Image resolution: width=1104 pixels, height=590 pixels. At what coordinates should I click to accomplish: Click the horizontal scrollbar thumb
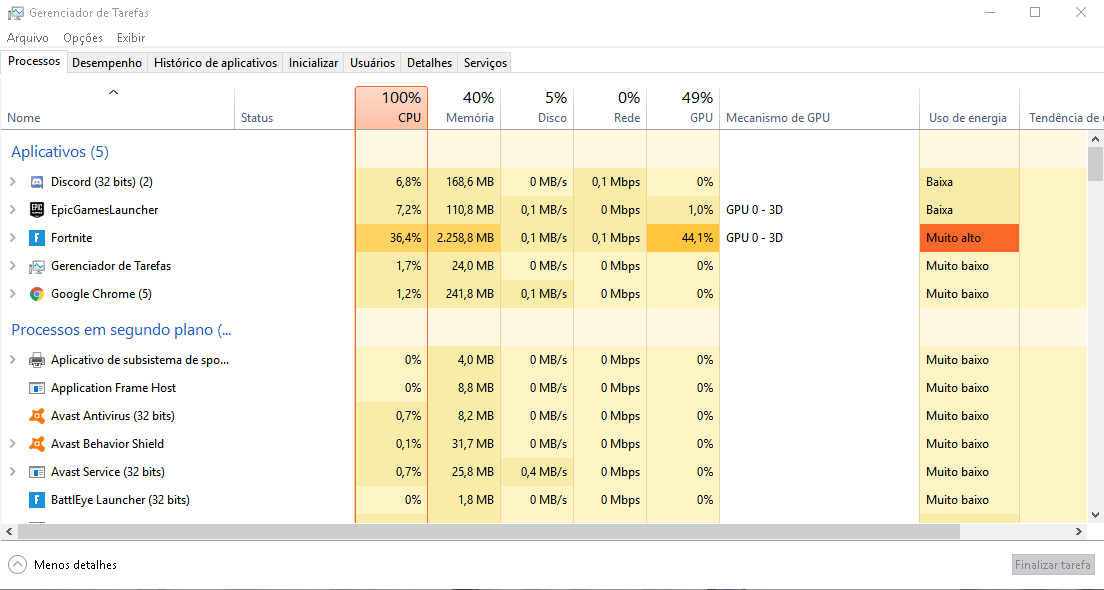pyautogui.click(x=489, y=532)
